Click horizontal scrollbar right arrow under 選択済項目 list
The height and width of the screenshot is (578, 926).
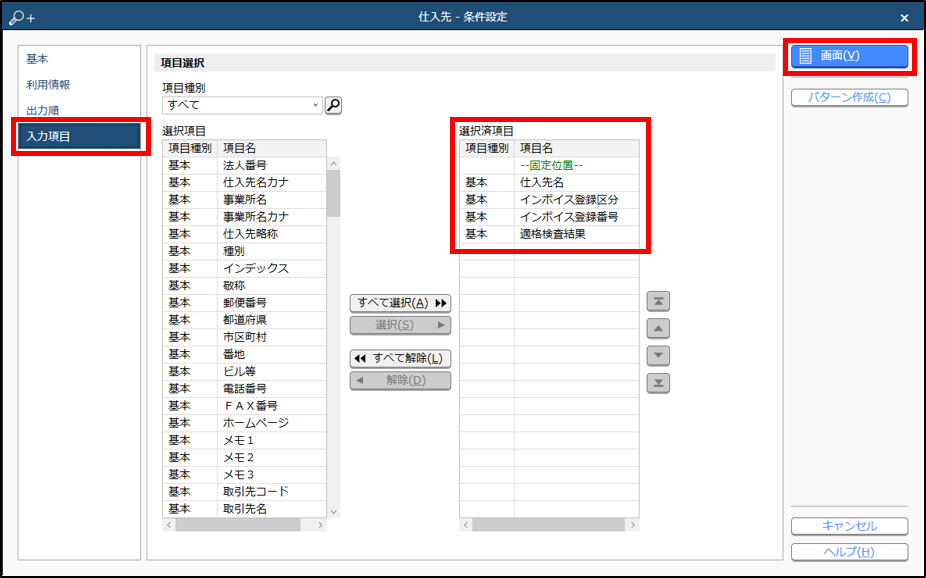pos(632,524)
